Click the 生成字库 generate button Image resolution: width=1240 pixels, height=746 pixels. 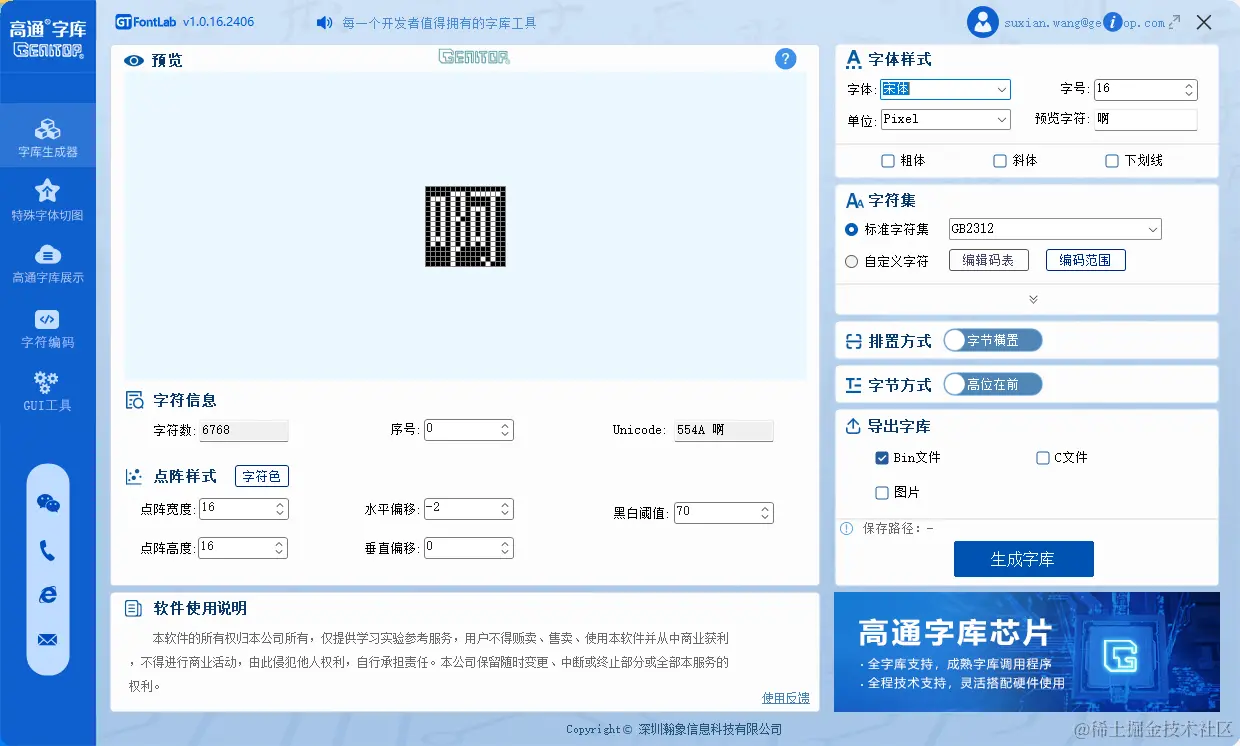1023,559
